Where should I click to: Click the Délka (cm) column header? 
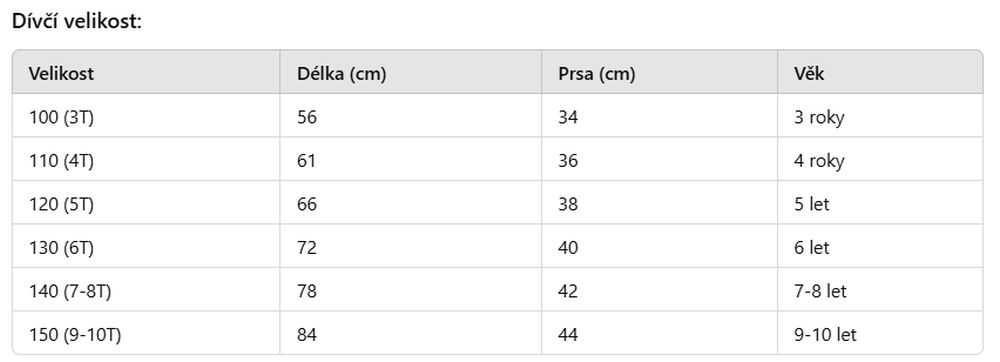pyautogui.click(x=342, y=74)
